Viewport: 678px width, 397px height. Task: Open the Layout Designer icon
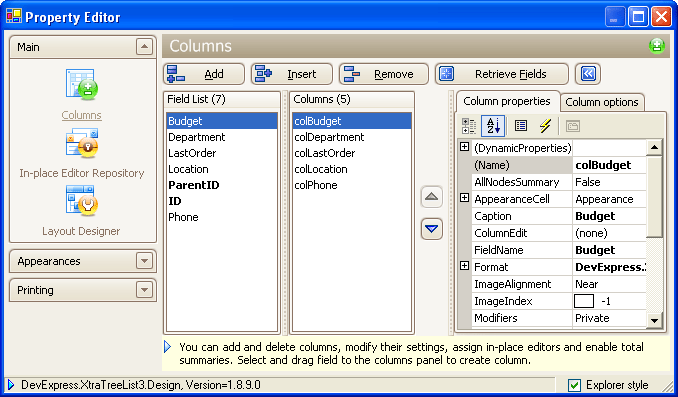82,200
